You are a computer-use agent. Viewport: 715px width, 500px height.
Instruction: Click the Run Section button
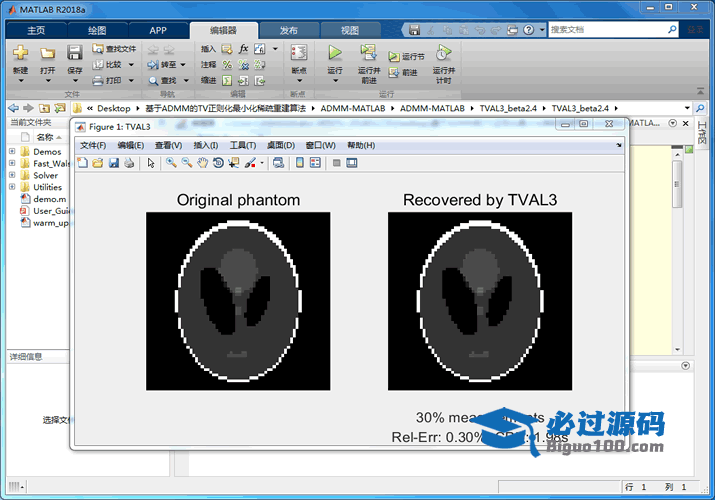click(406, 57)
